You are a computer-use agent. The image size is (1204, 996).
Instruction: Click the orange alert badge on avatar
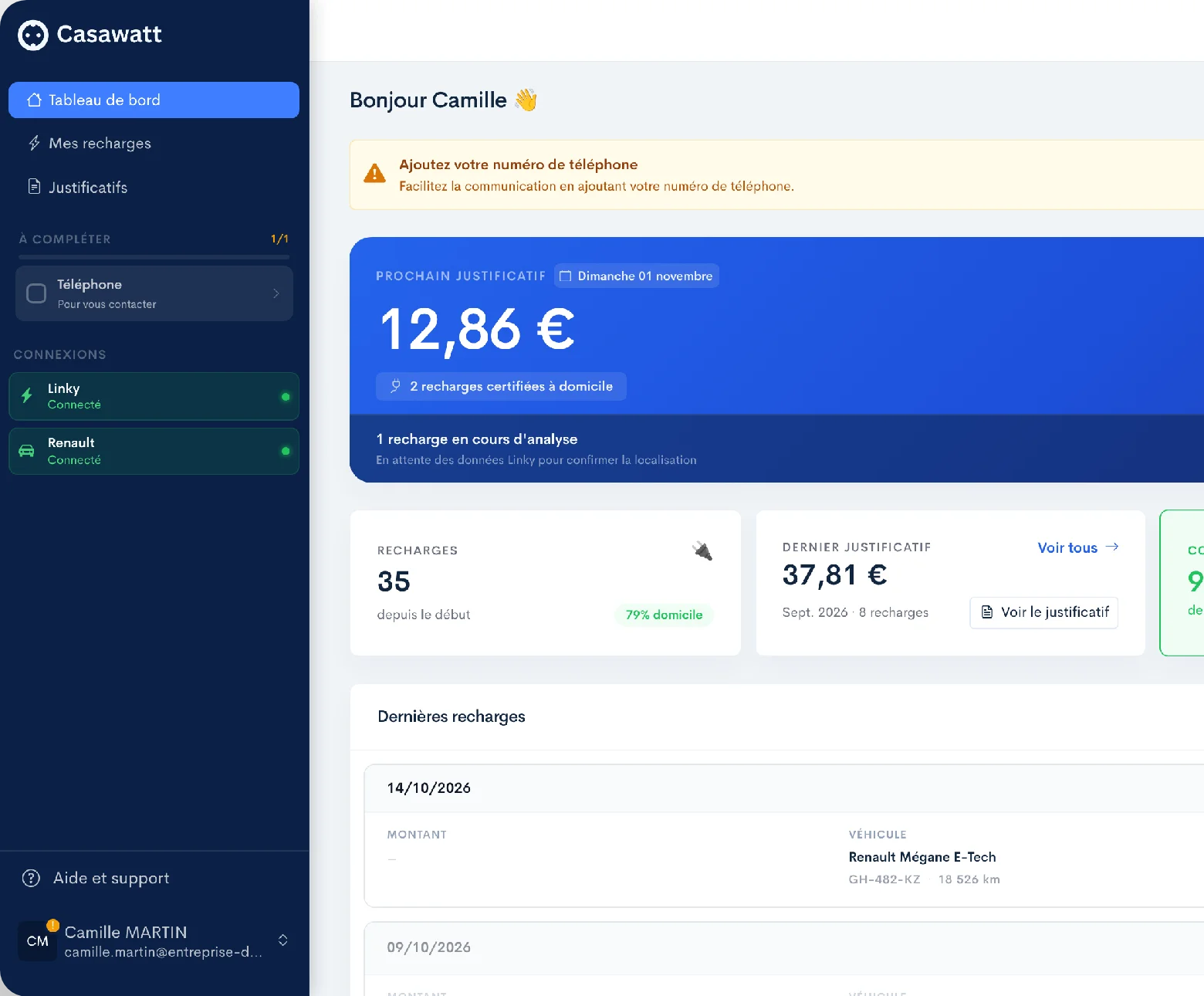pos(52,925)
